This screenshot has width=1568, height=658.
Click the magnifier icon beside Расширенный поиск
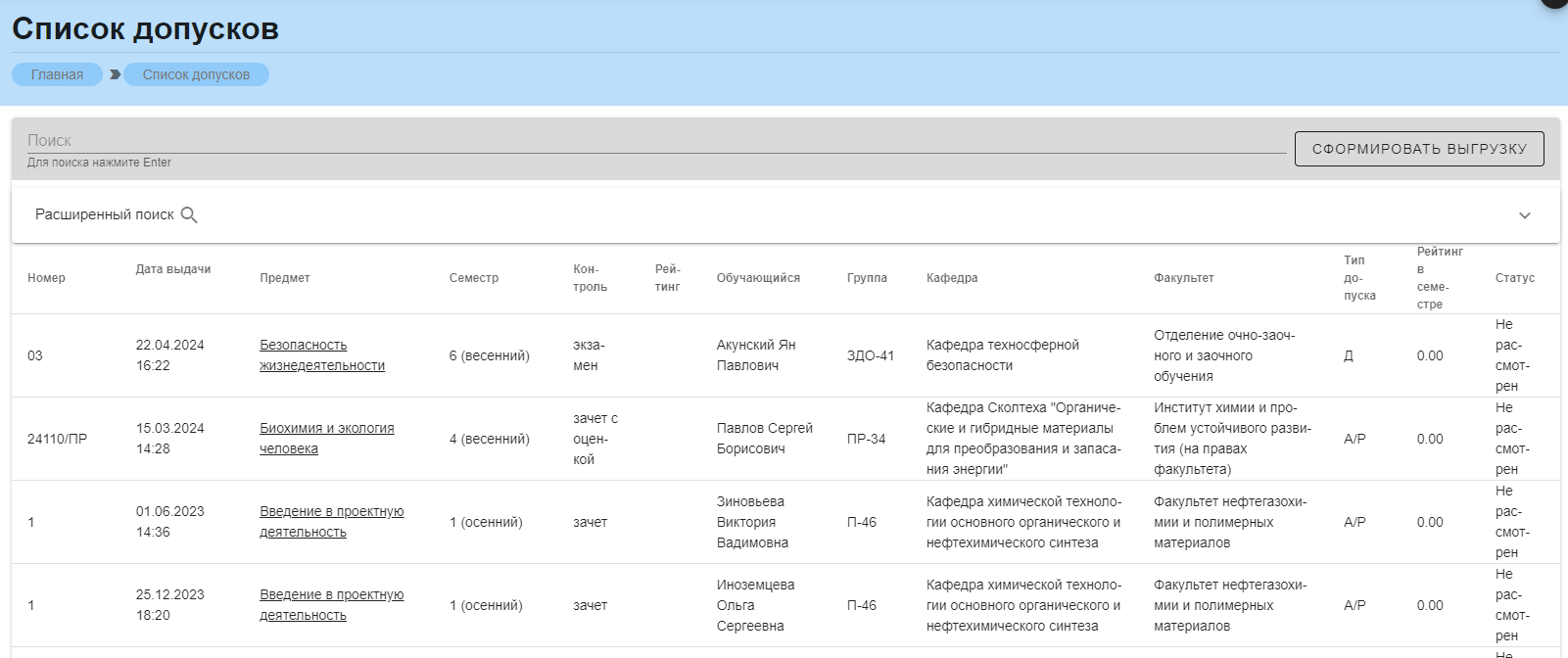coord(189,215)
